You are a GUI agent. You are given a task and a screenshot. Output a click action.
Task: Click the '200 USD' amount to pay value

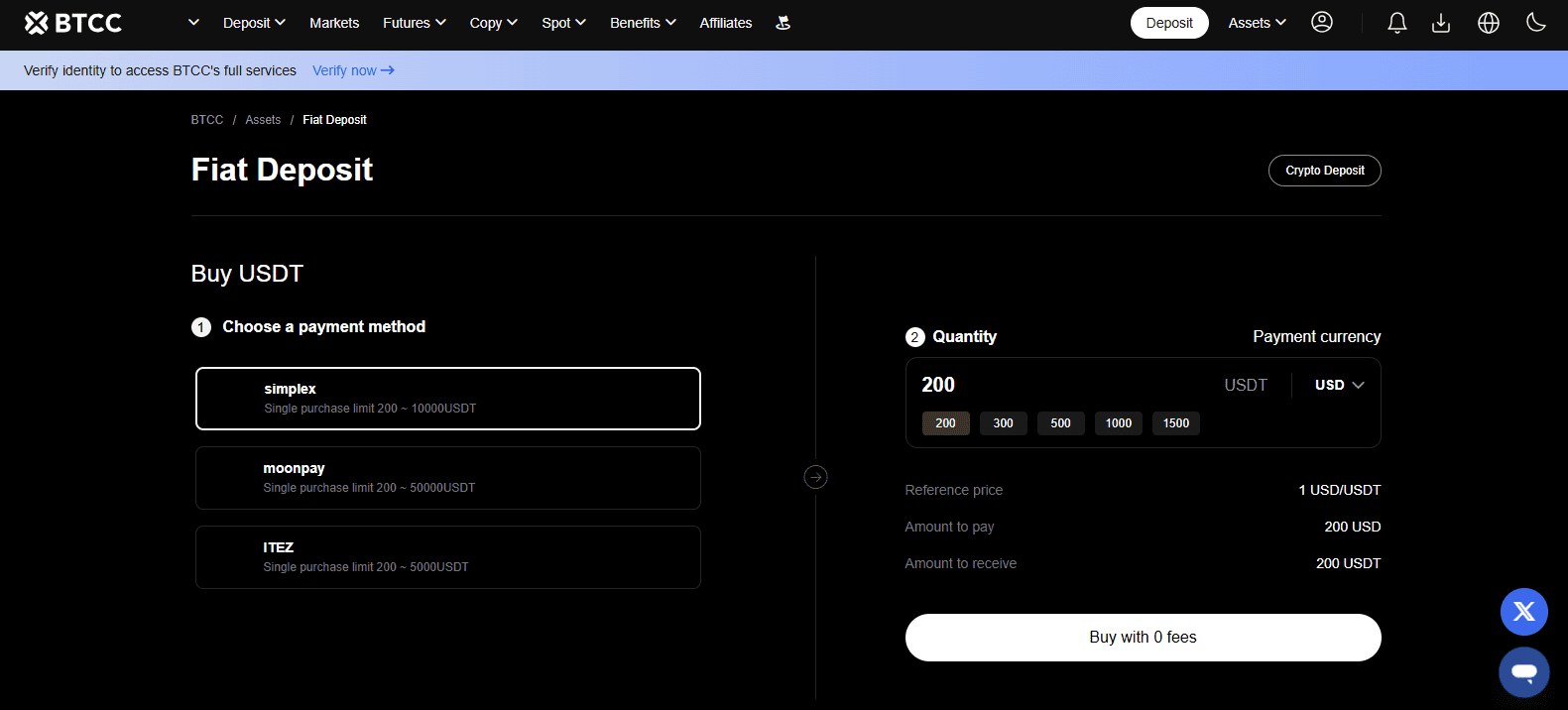(x=1353, y=527)
